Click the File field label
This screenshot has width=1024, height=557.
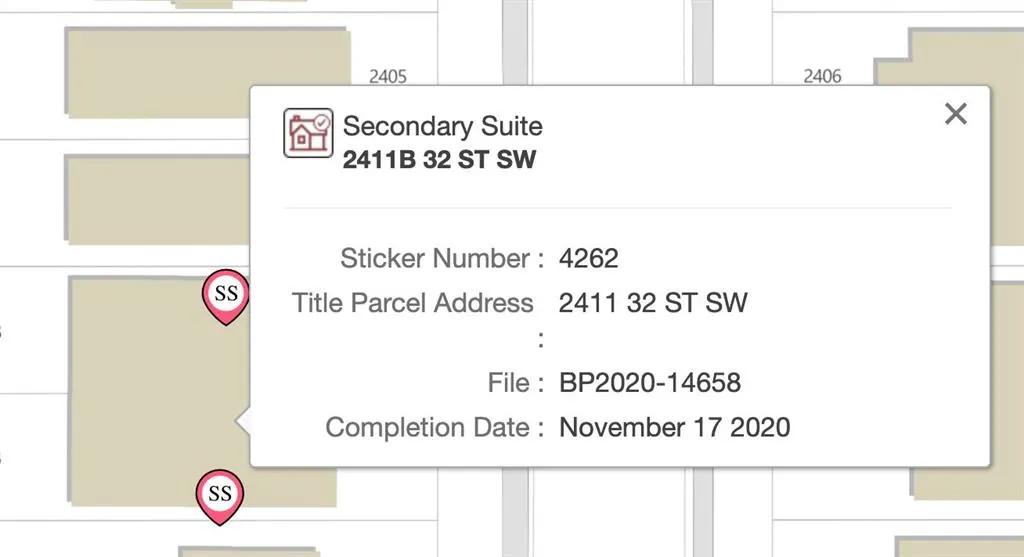pyautogui.click(x=511, y=383)
